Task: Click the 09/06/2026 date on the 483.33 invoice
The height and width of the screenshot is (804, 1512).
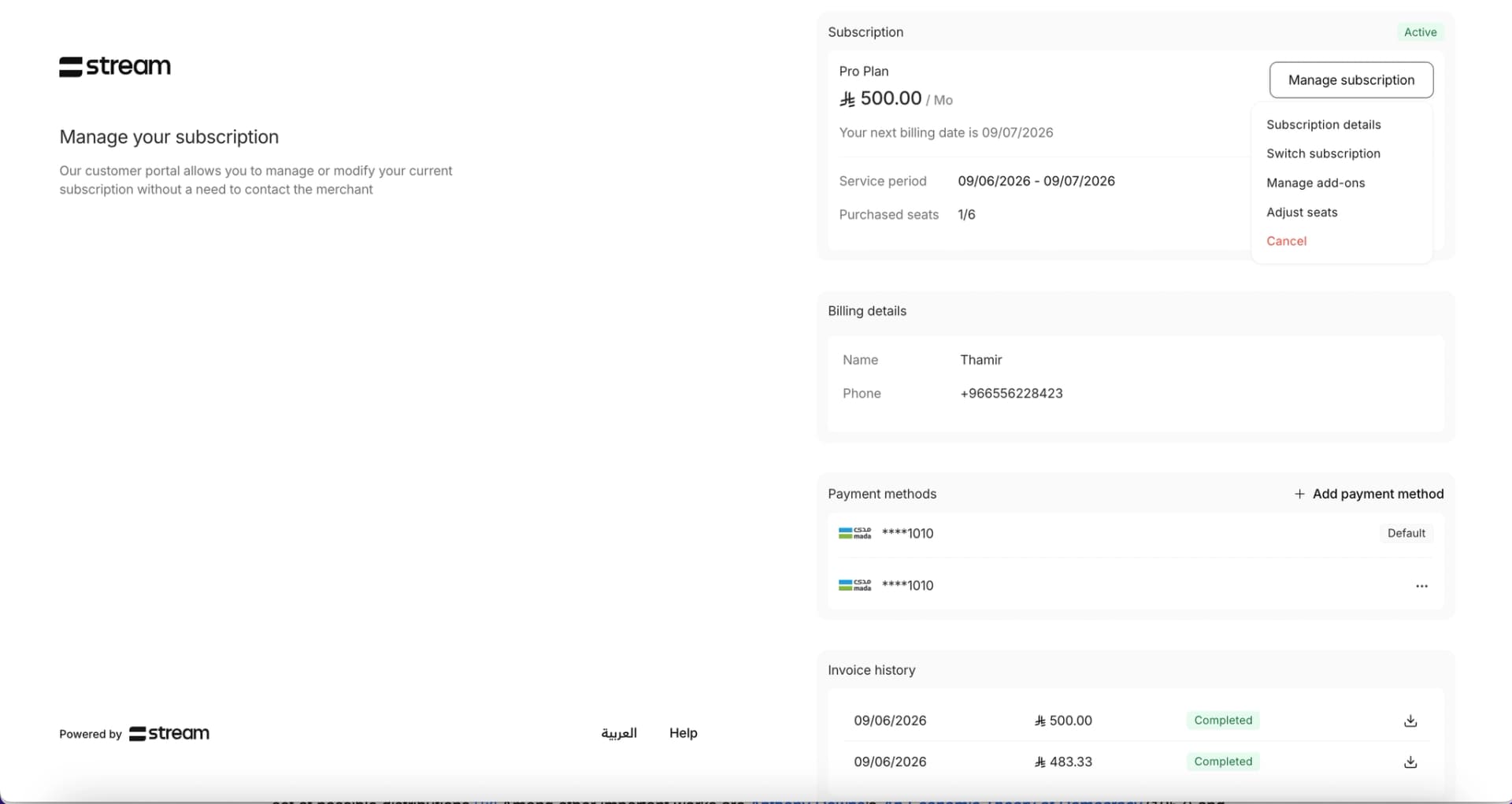Action: coord(890,761)
